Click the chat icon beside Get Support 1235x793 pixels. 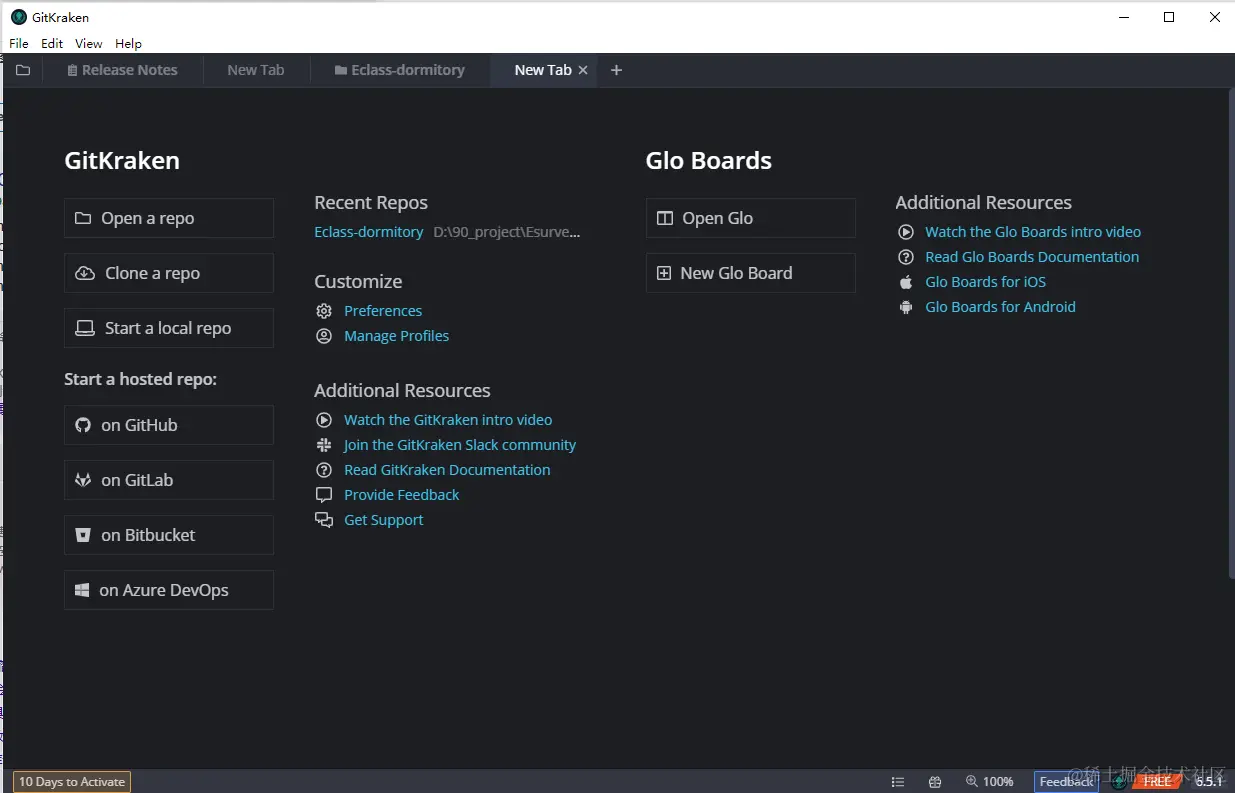324,520
